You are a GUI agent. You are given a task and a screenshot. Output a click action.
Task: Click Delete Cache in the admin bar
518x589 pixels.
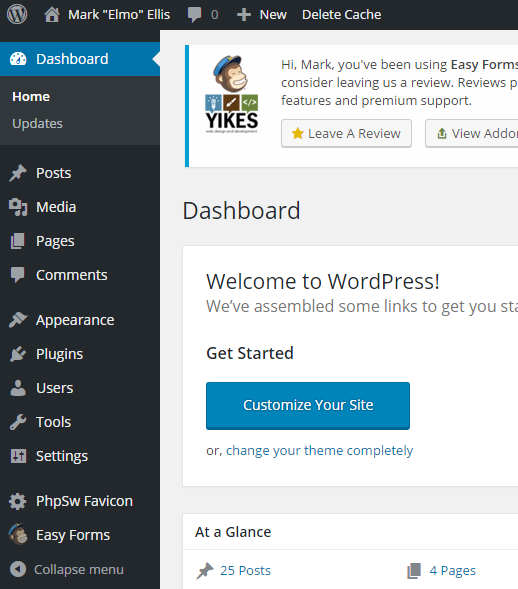[x=341, y=15]
